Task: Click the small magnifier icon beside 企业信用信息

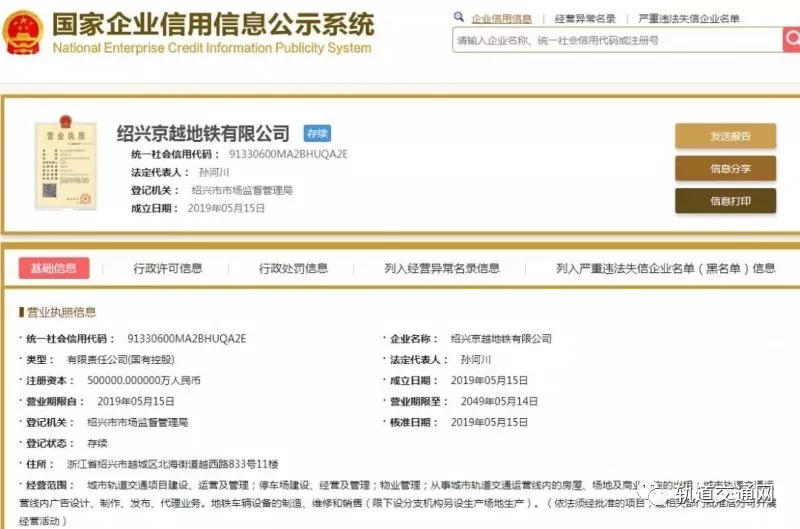Action: click(458, 17)
